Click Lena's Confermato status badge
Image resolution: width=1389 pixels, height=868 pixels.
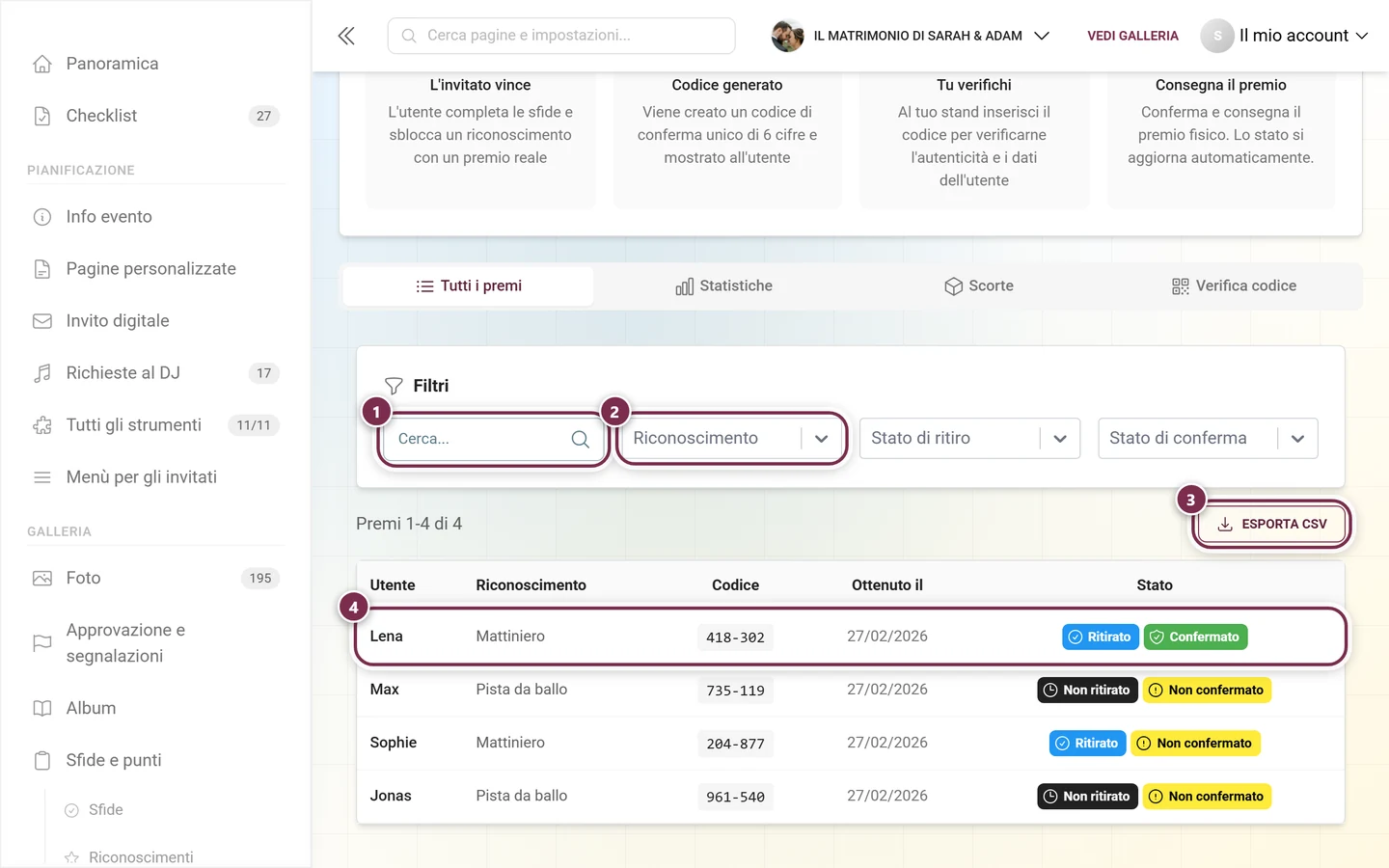coord(1195,637)
